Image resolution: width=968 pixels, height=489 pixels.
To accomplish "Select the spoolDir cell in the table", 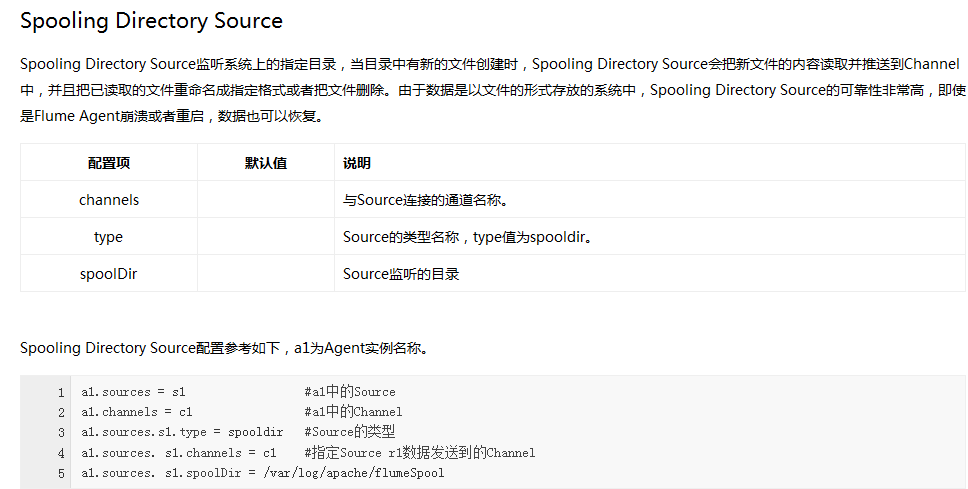I will [x=108, y=274].
